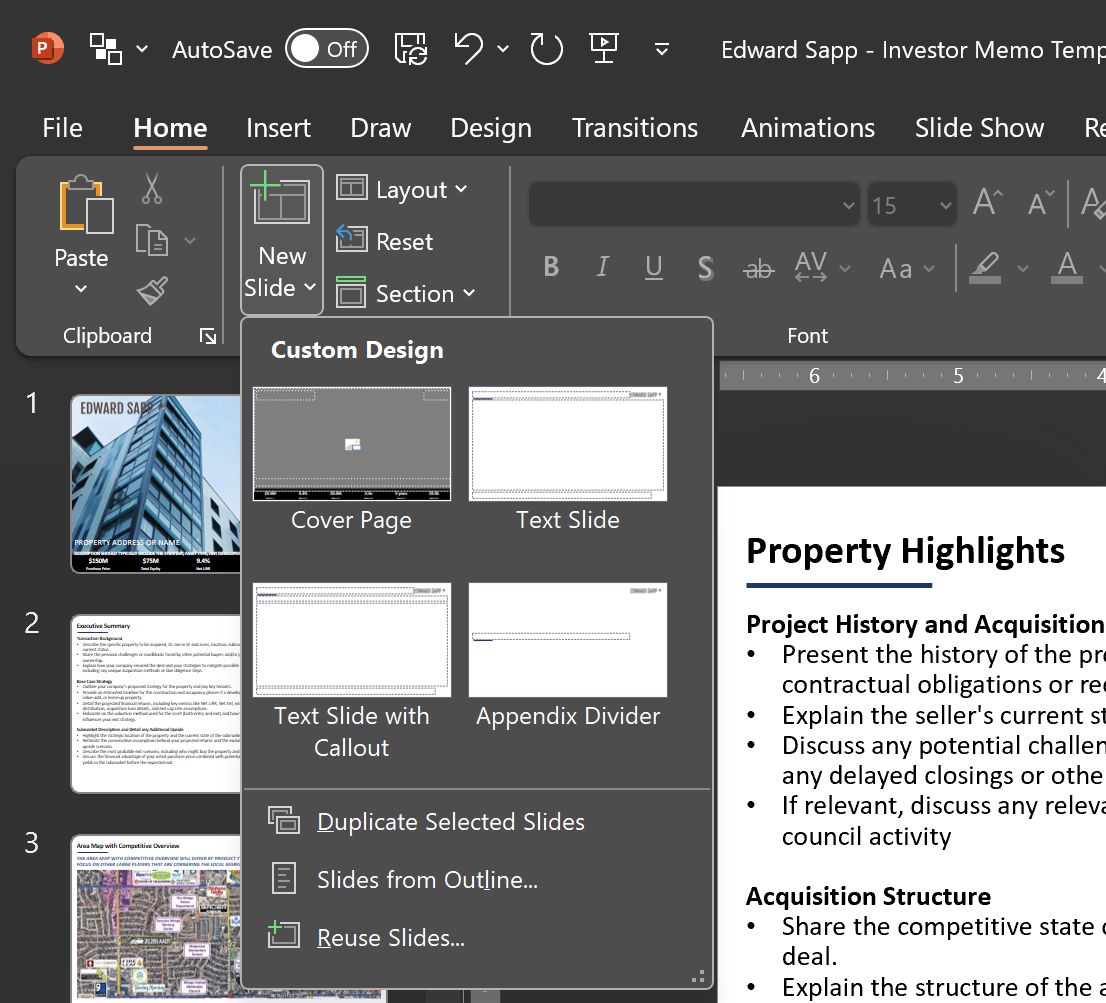Open the font size combo box
This screenshot has width=1106, height=1003.
point(911,206)
